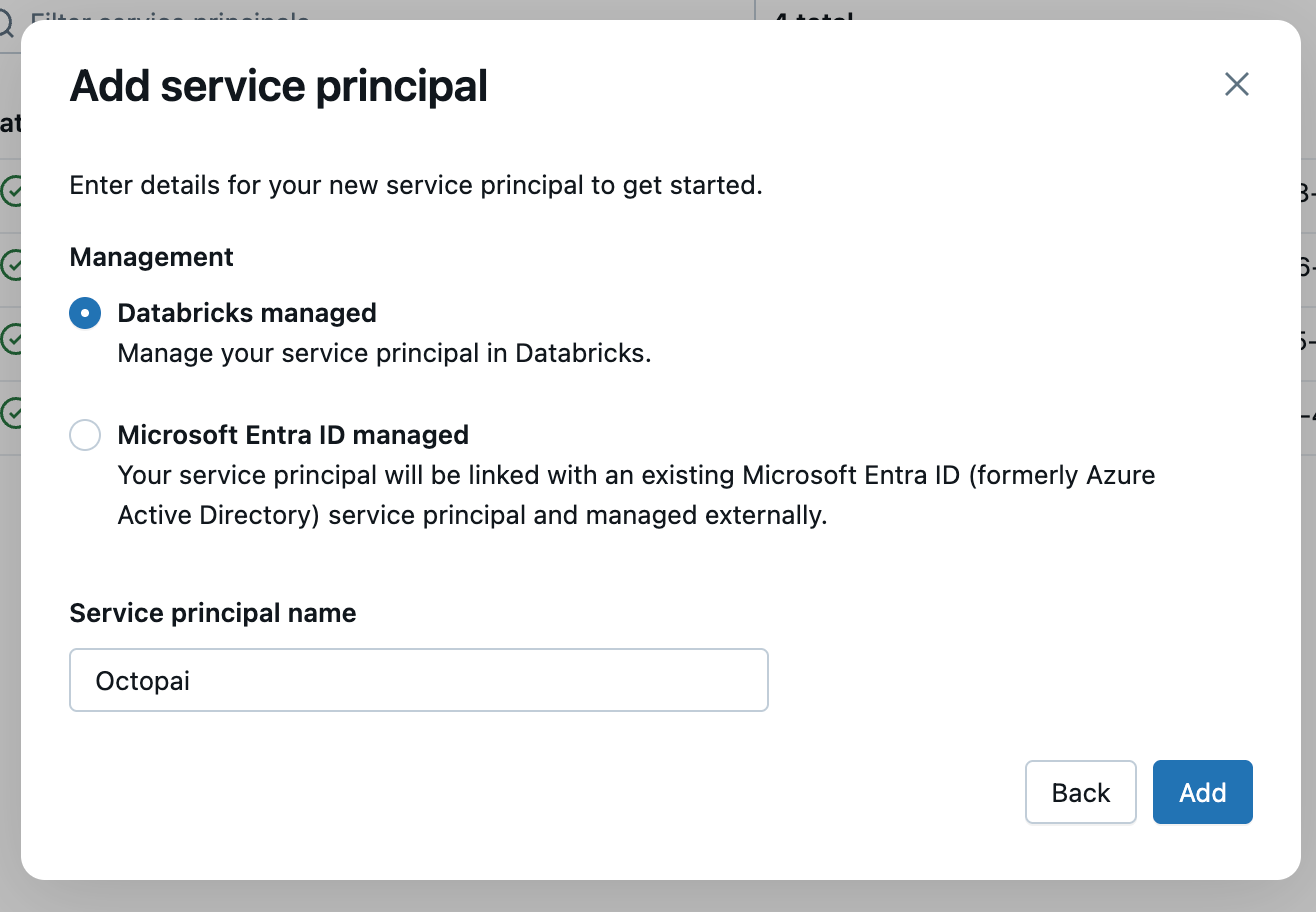Select the Databricks managed radio button
Image resolution: width=1316 pixels, height=912 pixels.
tap(85, 313)
